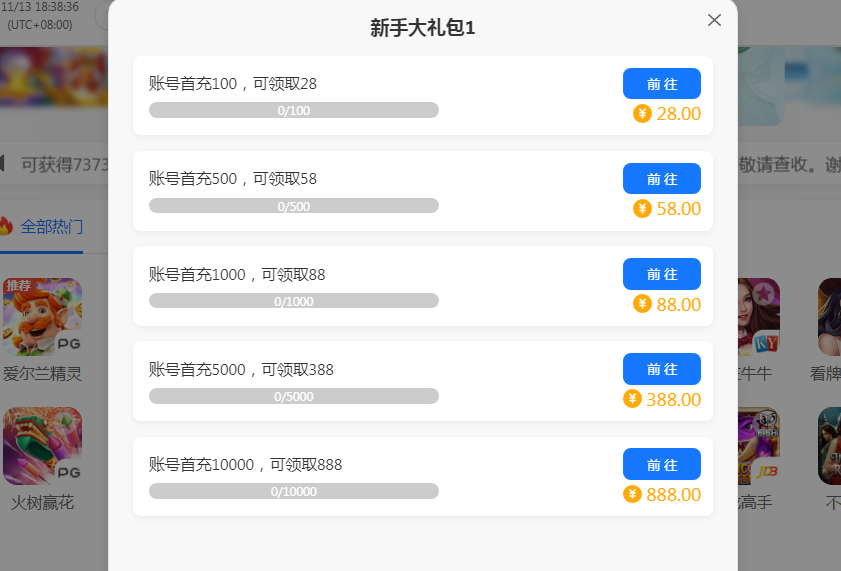Click the 0/10000 progress bar
Viewport: 841px width, 571px height.
click(x=293, y=491)
